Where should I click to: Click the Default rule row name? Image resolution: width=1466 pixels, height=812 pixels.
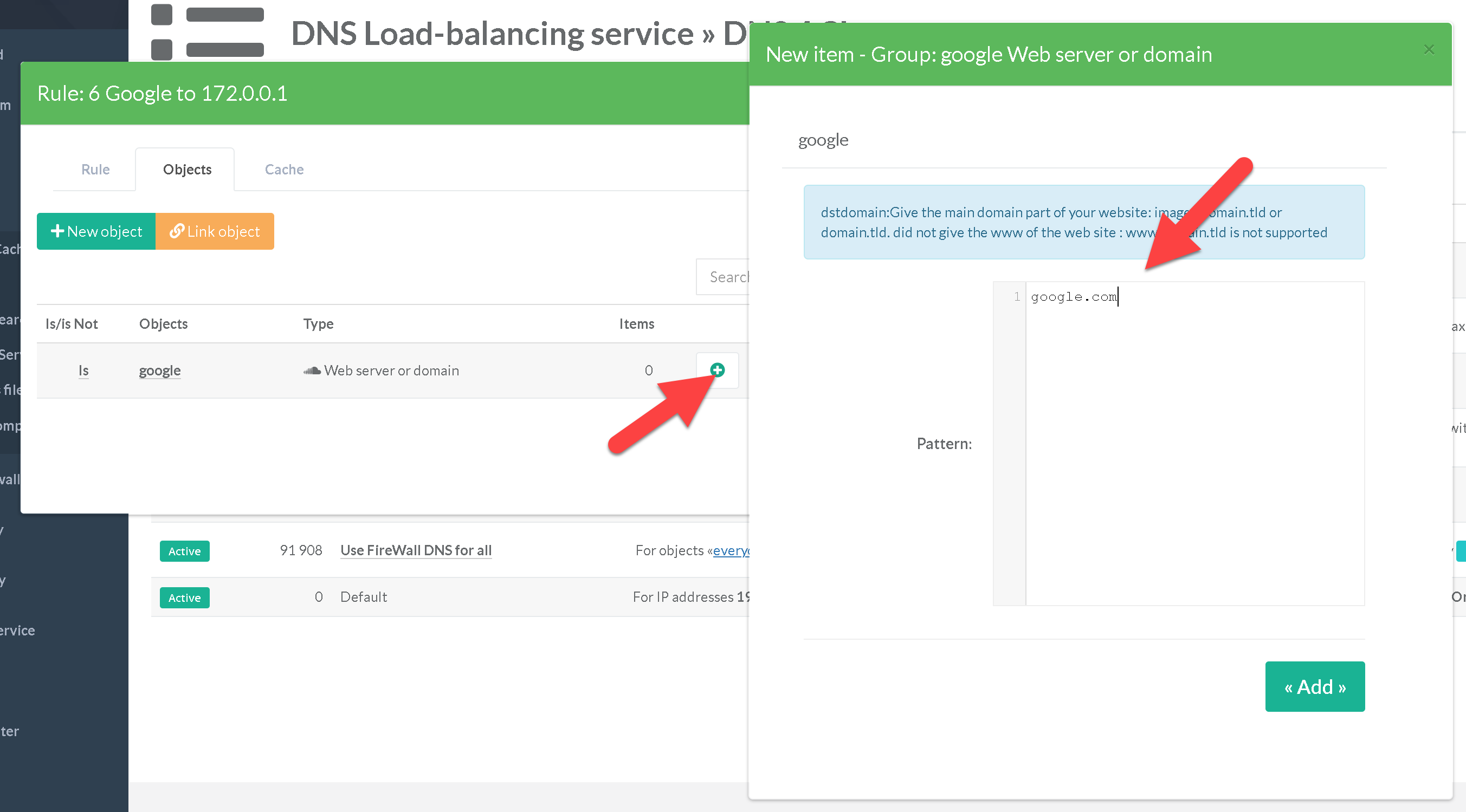pos(363,597)
